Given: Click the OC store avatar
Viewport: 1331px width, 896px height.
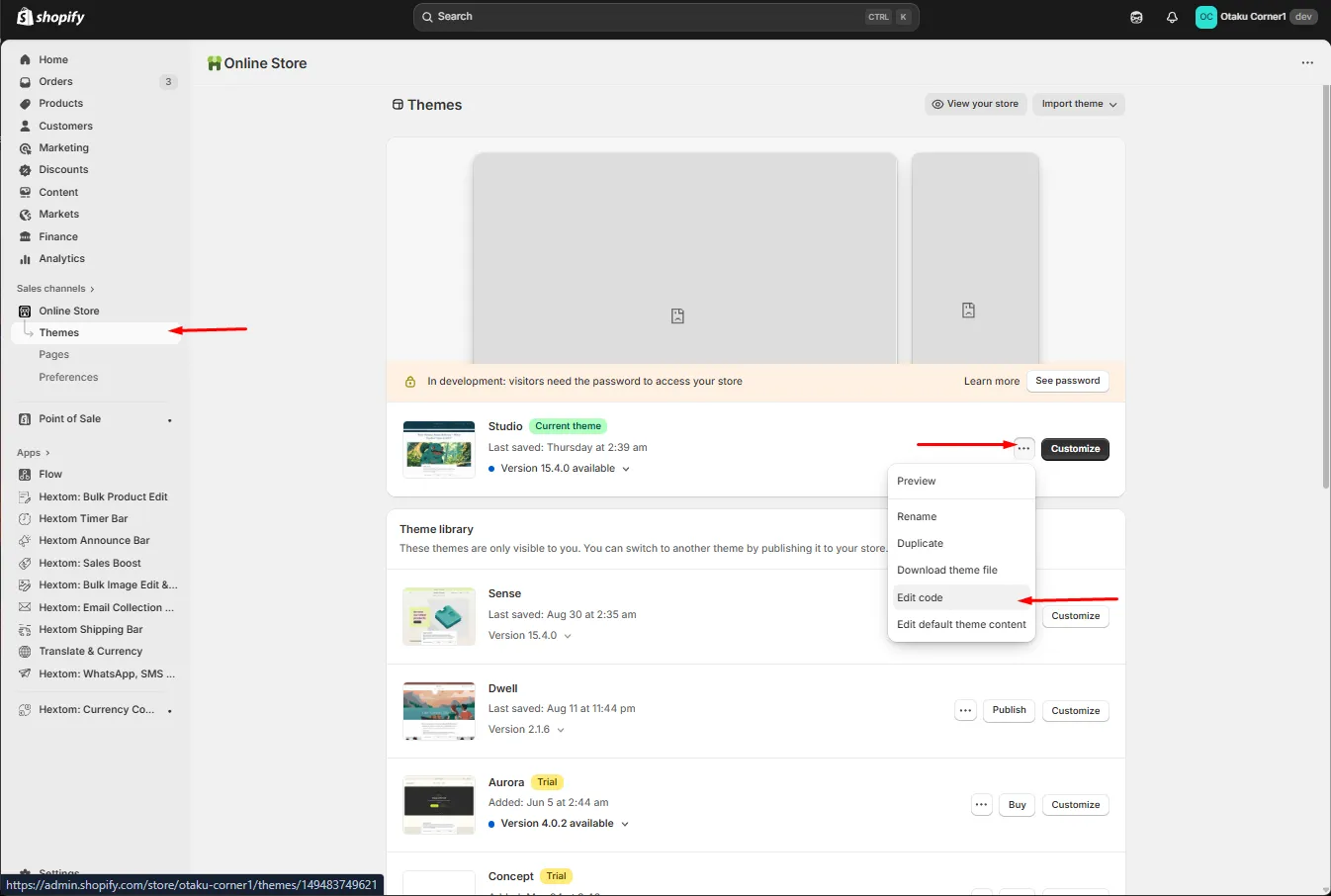Looking at the screenshot, I should point(1205,17).
